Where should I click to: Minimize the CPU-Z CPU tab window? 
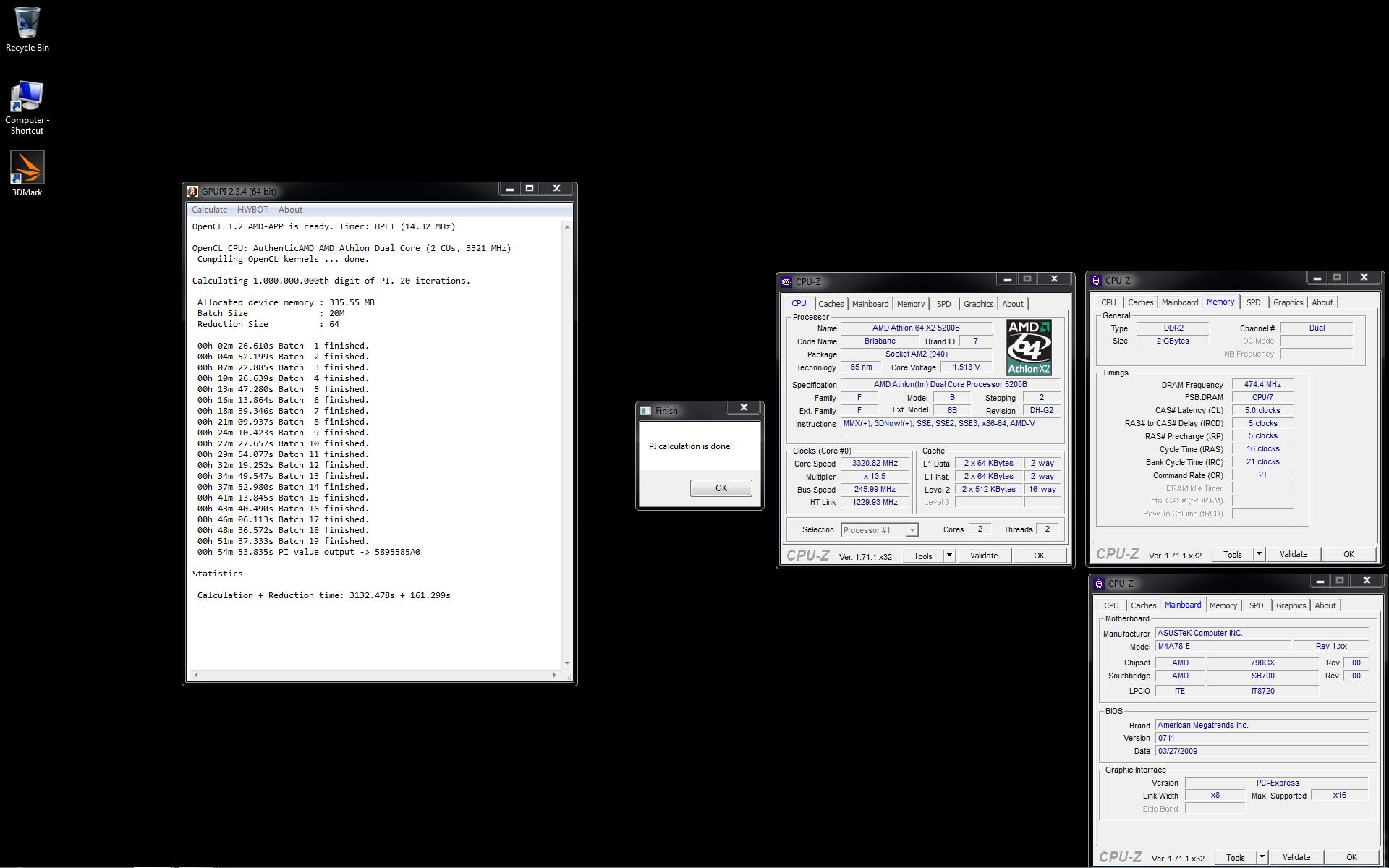point(1007,279)
